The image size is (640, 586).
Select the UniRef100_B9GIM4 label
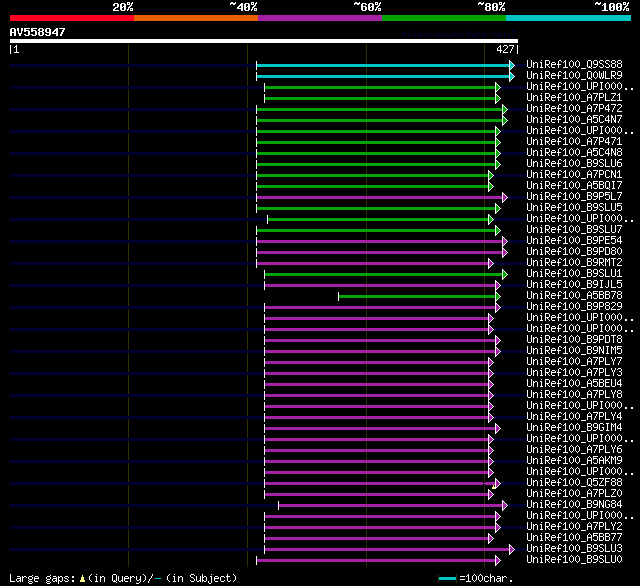(x=574, y=428)
